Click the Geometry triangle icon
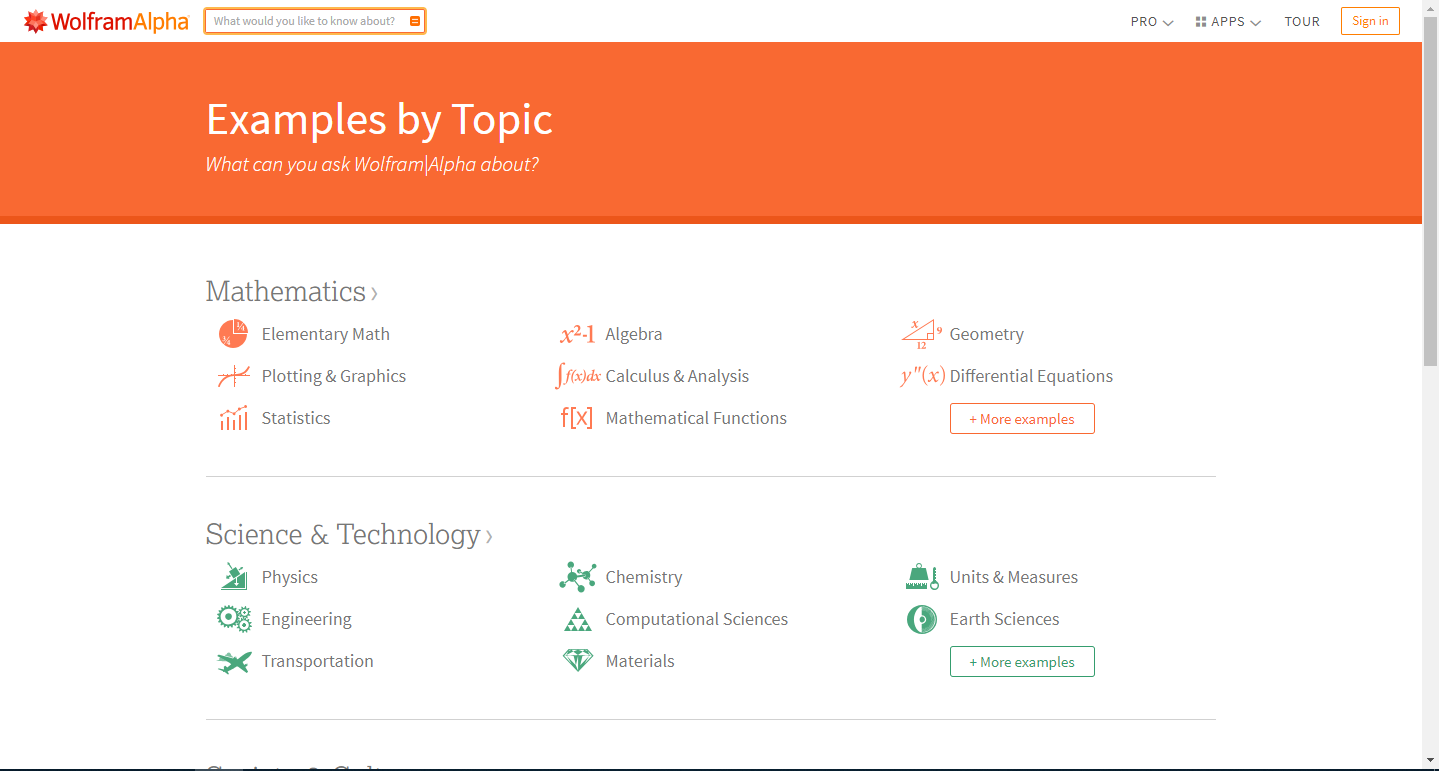 pyautogui.click(x=921, y=334)
